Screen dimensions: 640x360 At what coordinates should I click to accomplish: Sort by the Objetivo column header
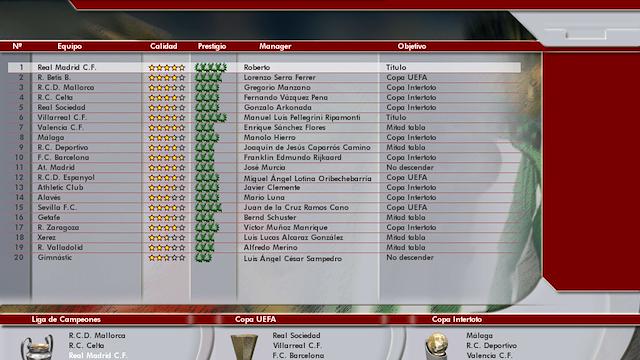412,46
